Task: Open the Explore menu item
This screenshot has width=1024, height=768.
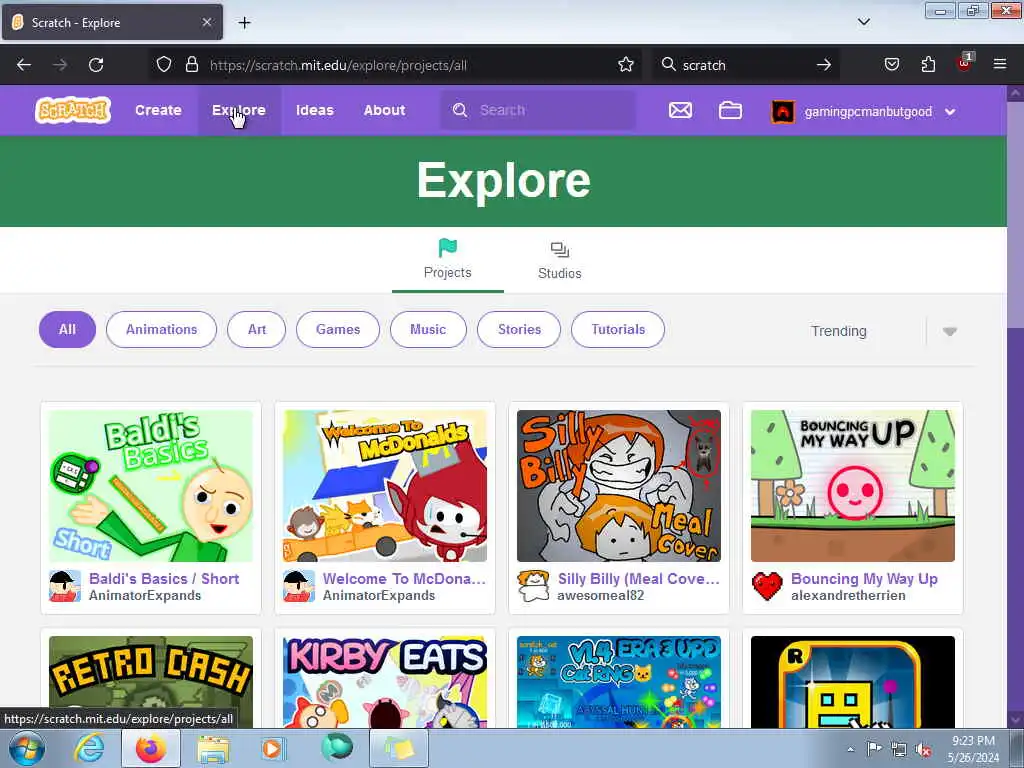Action: point(238,110)
